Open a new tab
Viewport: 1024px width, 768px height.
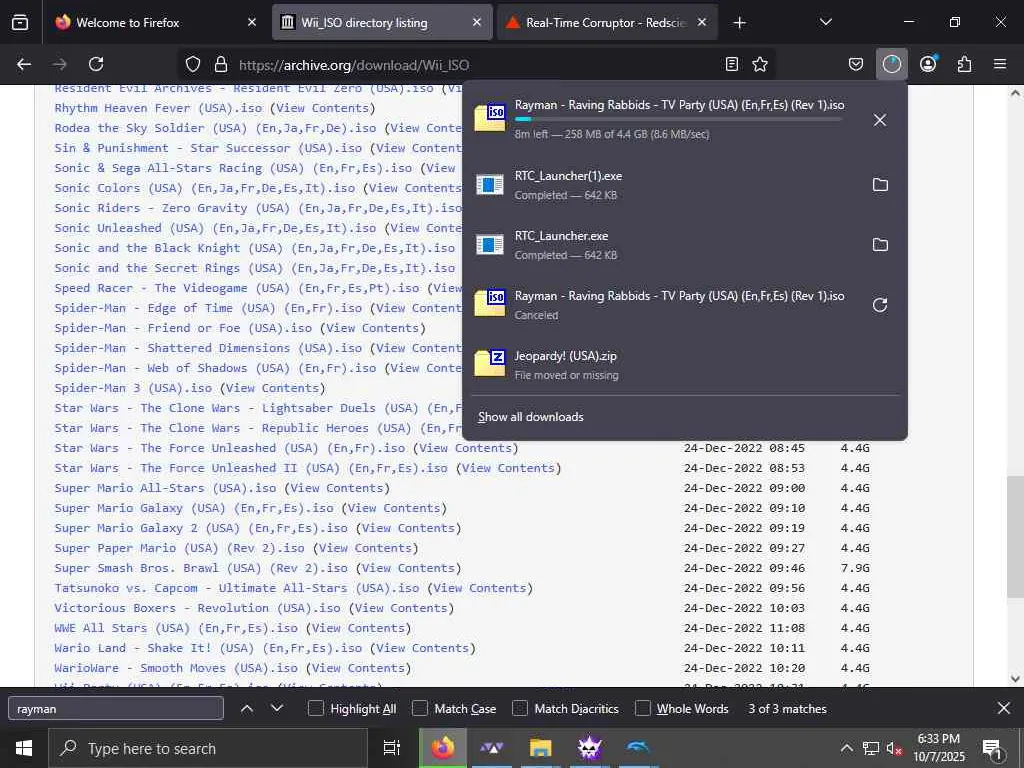(x=739, y=23)
